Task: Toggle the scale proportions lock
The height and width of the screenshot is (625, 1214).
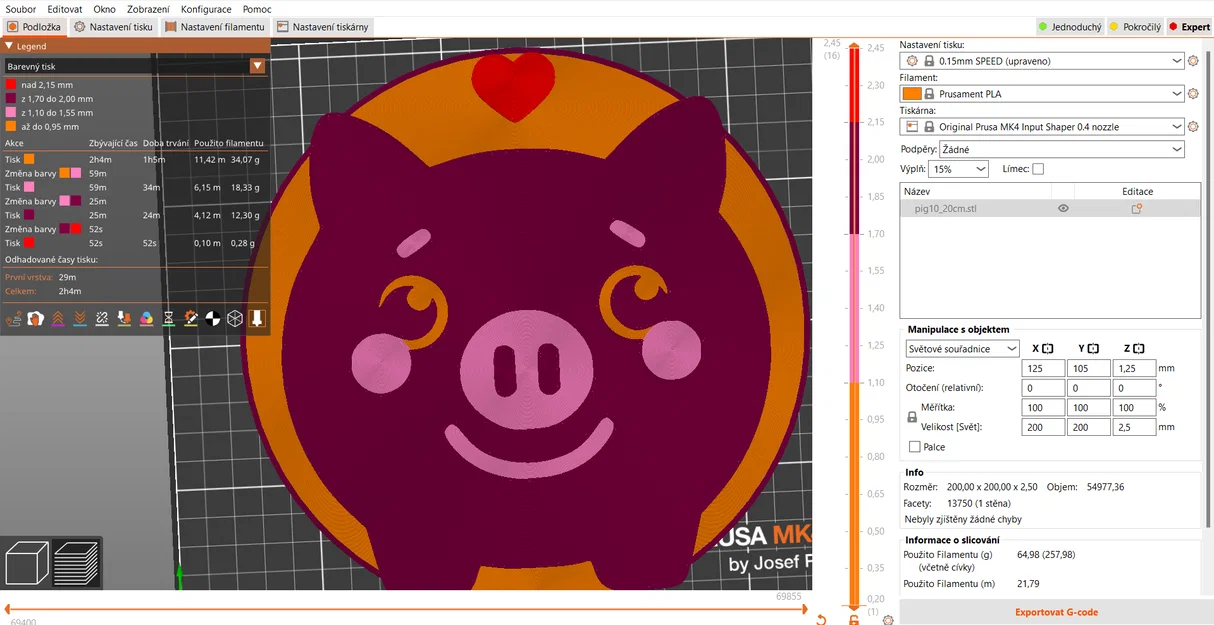Action: pyautogui.click(x=911, y=417)
